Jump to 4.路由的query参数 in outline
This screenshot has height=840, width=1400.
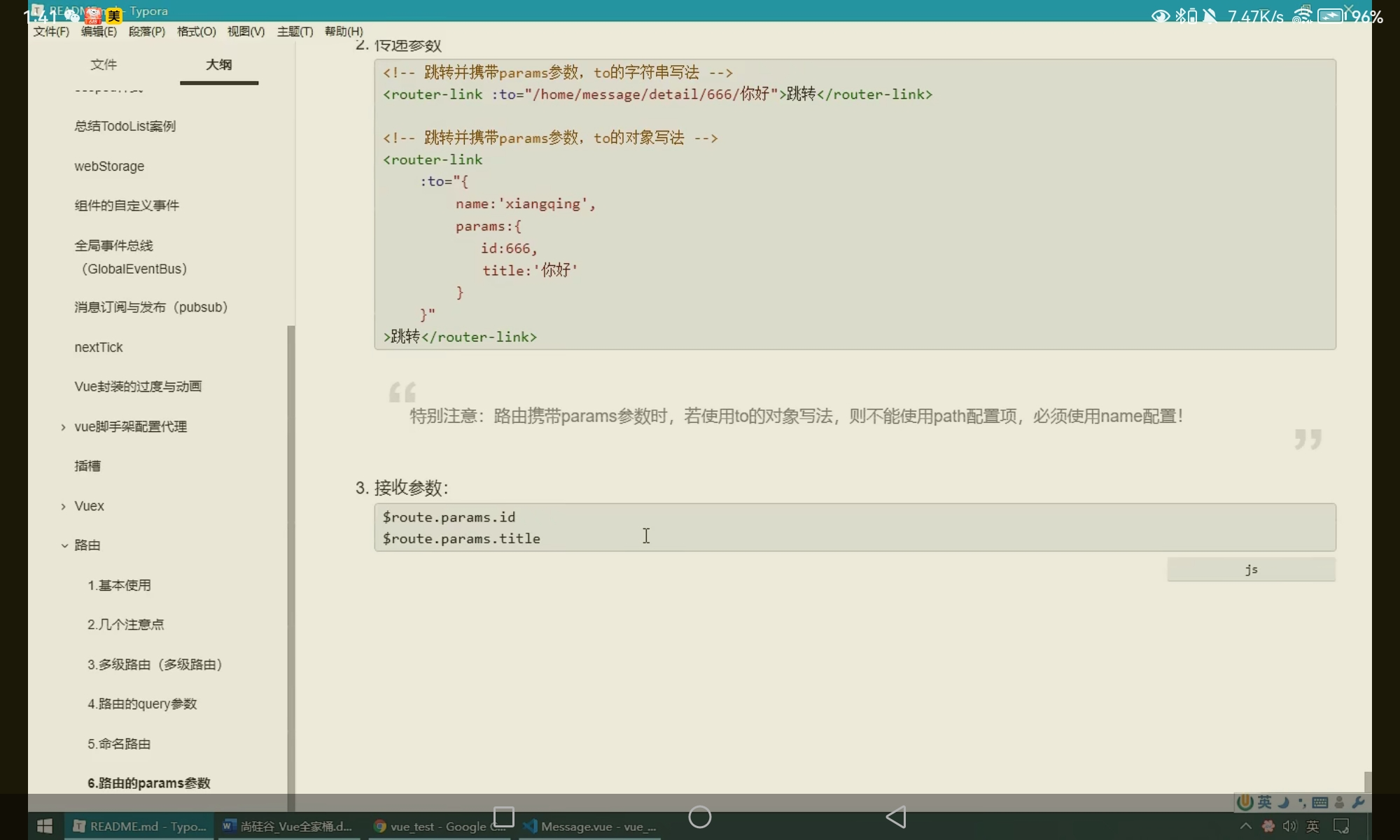(x=142, y=703)
